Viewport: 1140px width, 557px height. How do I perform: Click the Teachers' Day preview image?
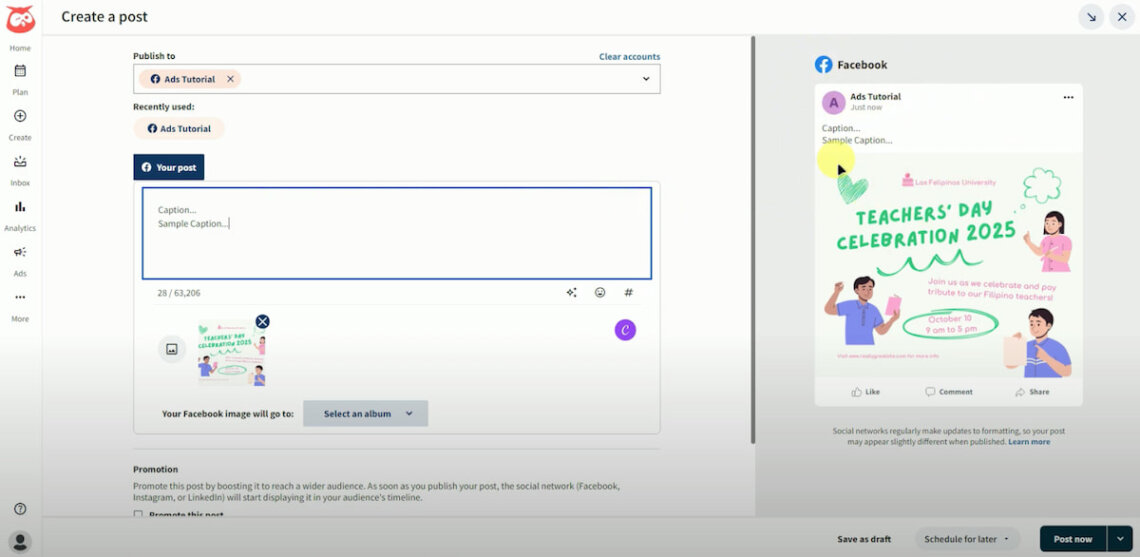949,265
